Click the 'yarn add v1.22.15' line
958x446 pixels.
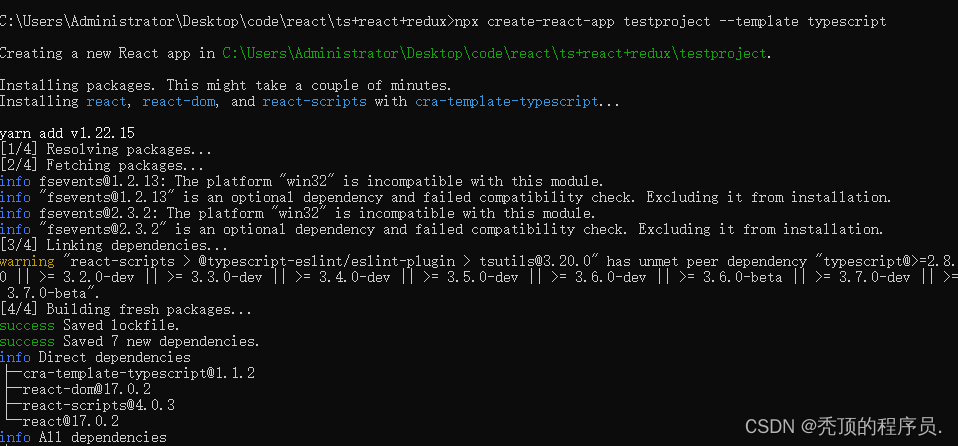[67, 133]
